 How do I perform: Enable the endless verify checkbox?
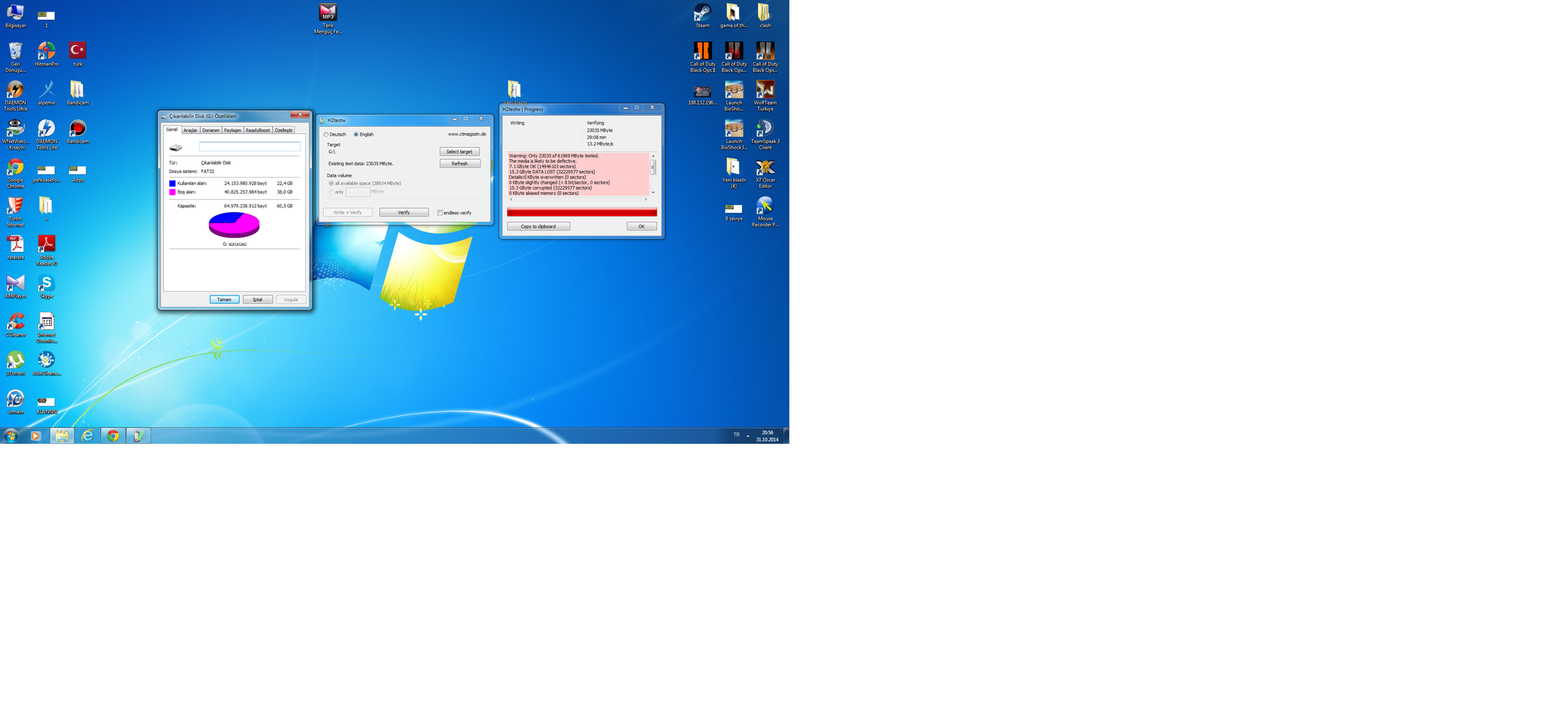click(439, 213)
